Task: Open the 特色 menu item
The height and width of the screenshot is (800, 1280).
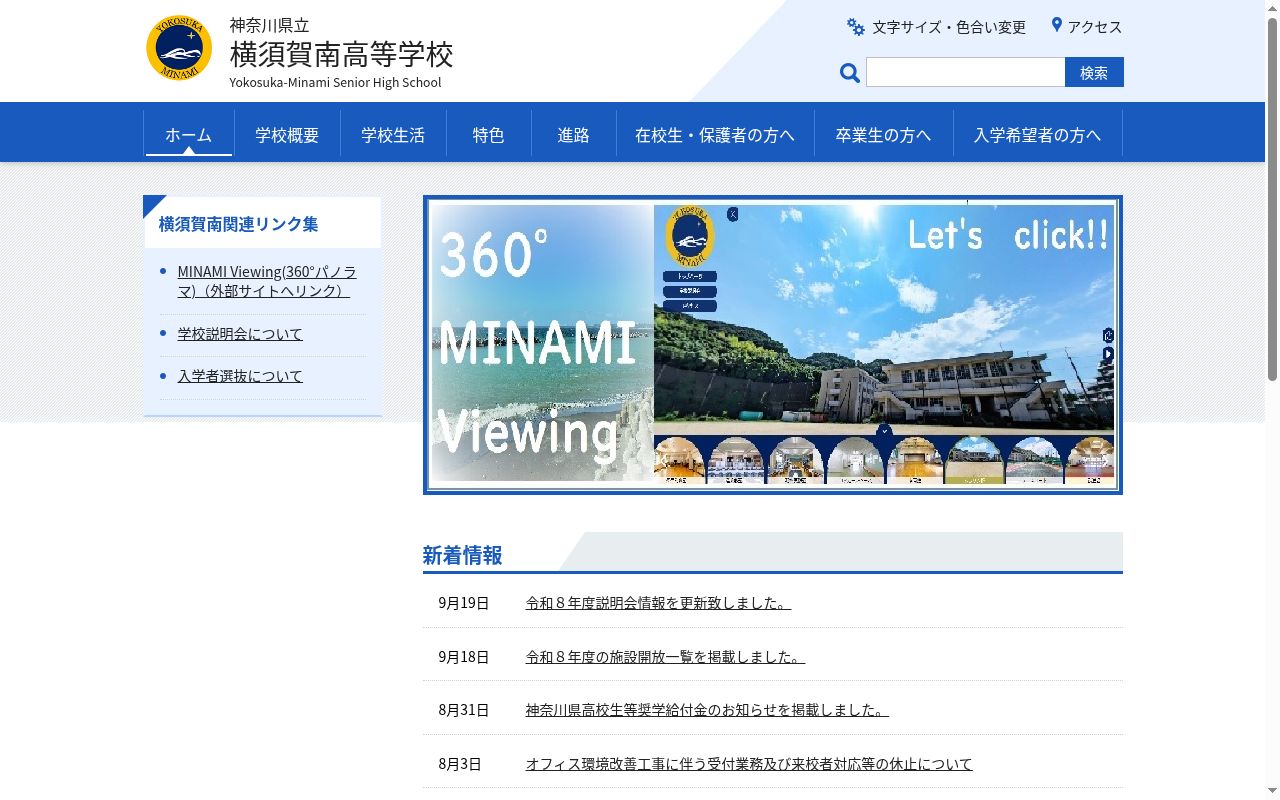Action: [488, 134]
